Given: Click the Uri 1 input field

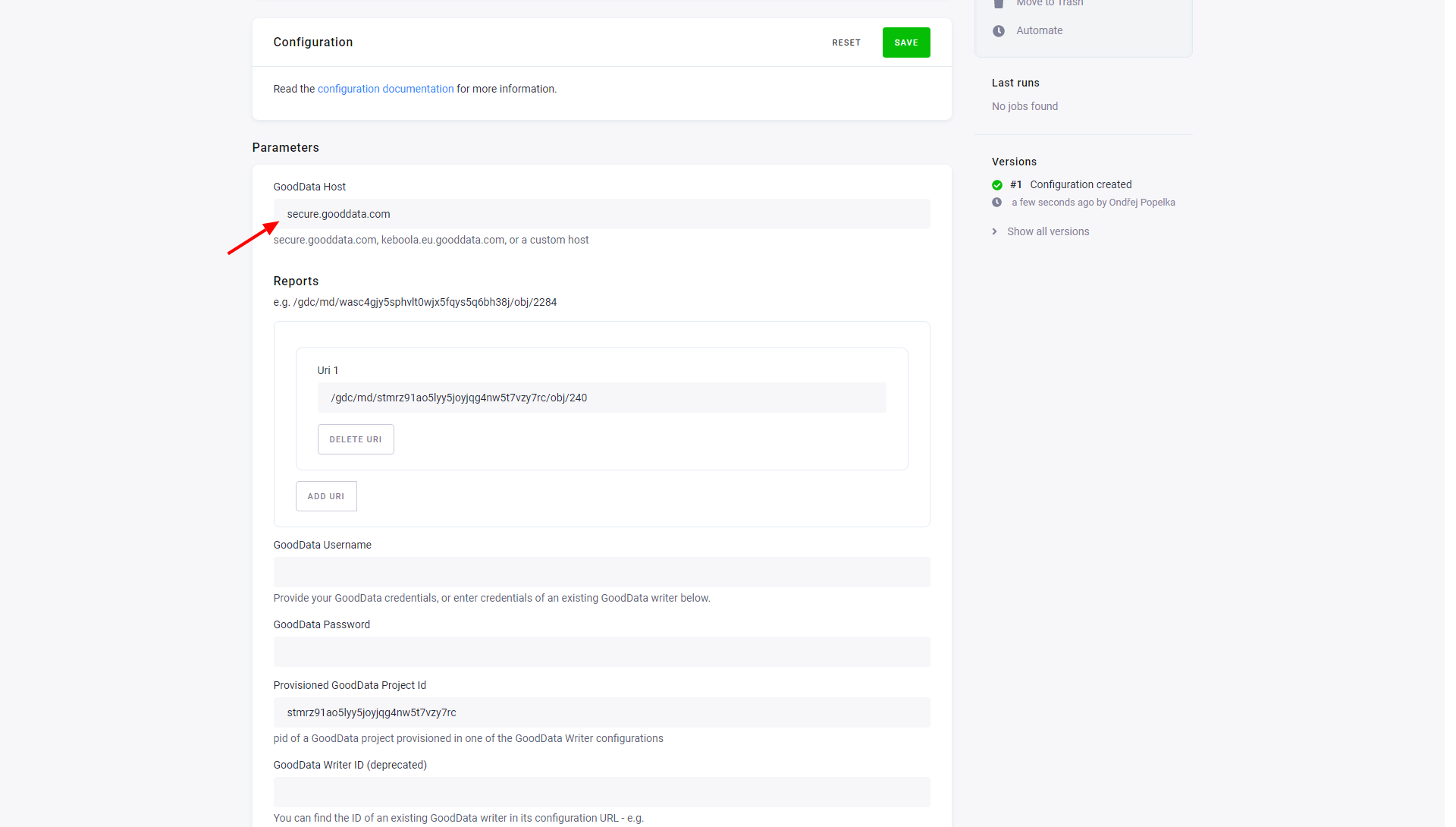Looking at the screenshot, I should pyautogui.click(x=601, y=398).
